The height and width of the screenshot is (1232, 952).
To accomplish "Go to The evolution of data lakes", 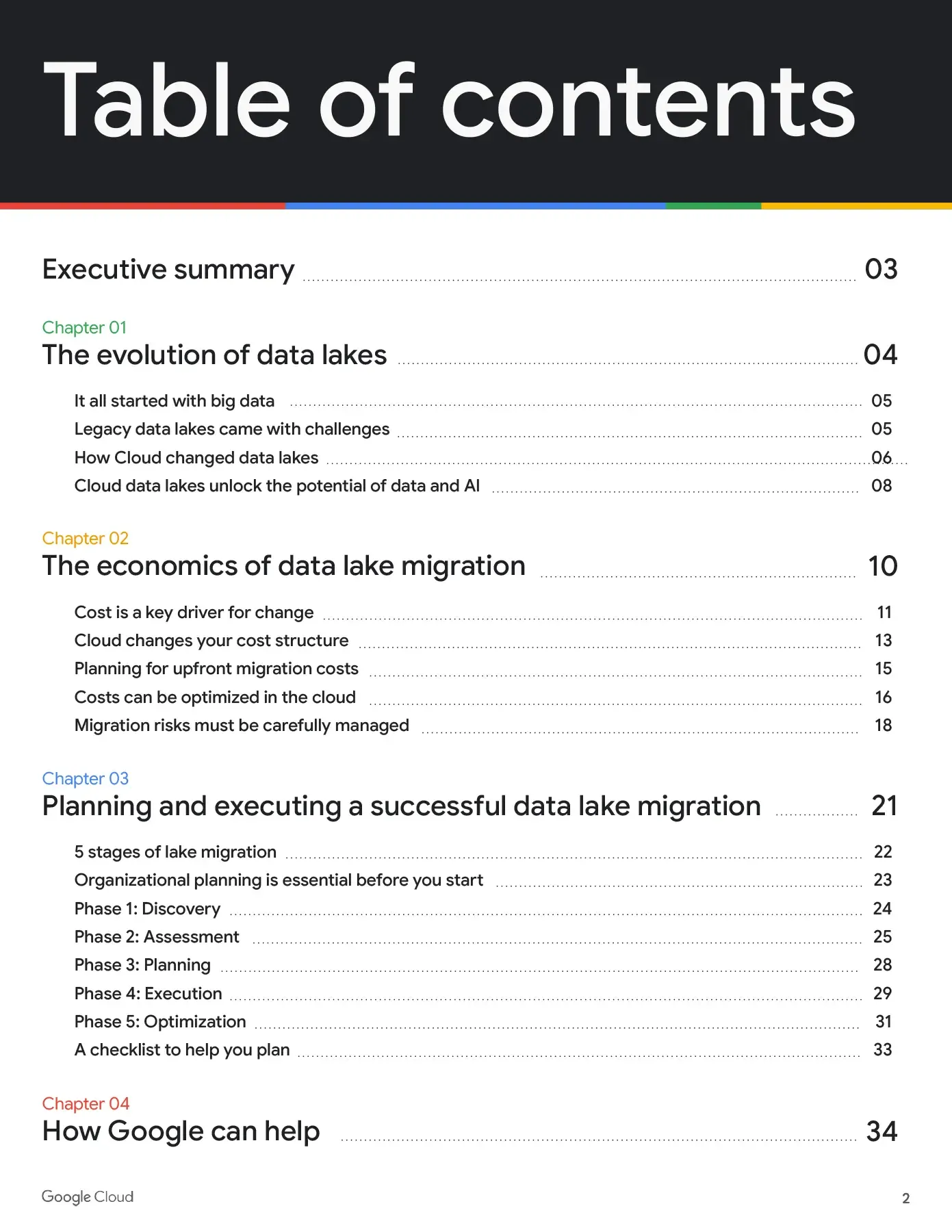I will click(x=214, y=355).
